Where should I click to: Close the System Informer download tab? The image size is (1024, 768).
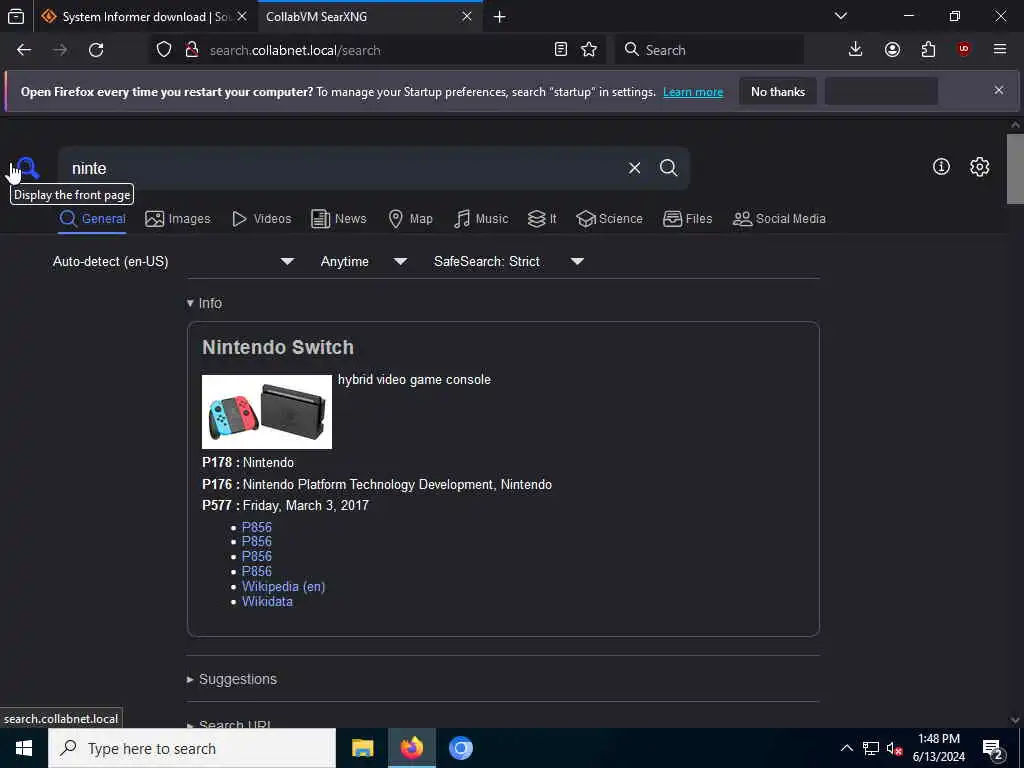point(242,17)
